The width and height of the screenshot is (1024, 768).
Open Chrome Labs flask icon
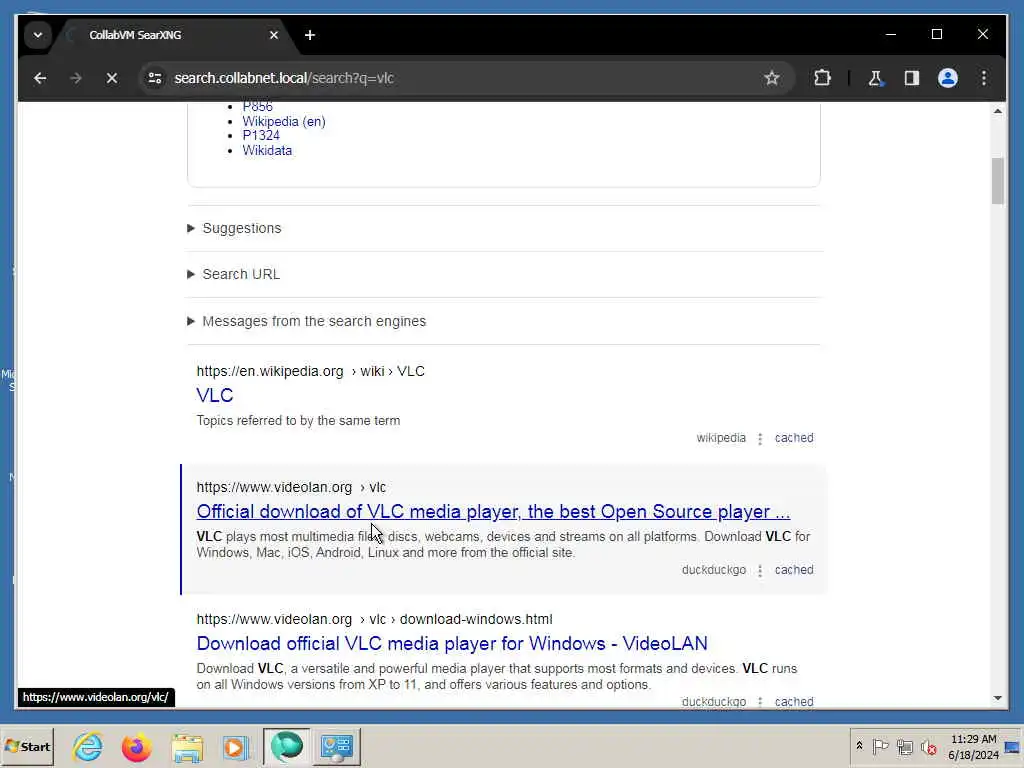(x=875, y=78)
